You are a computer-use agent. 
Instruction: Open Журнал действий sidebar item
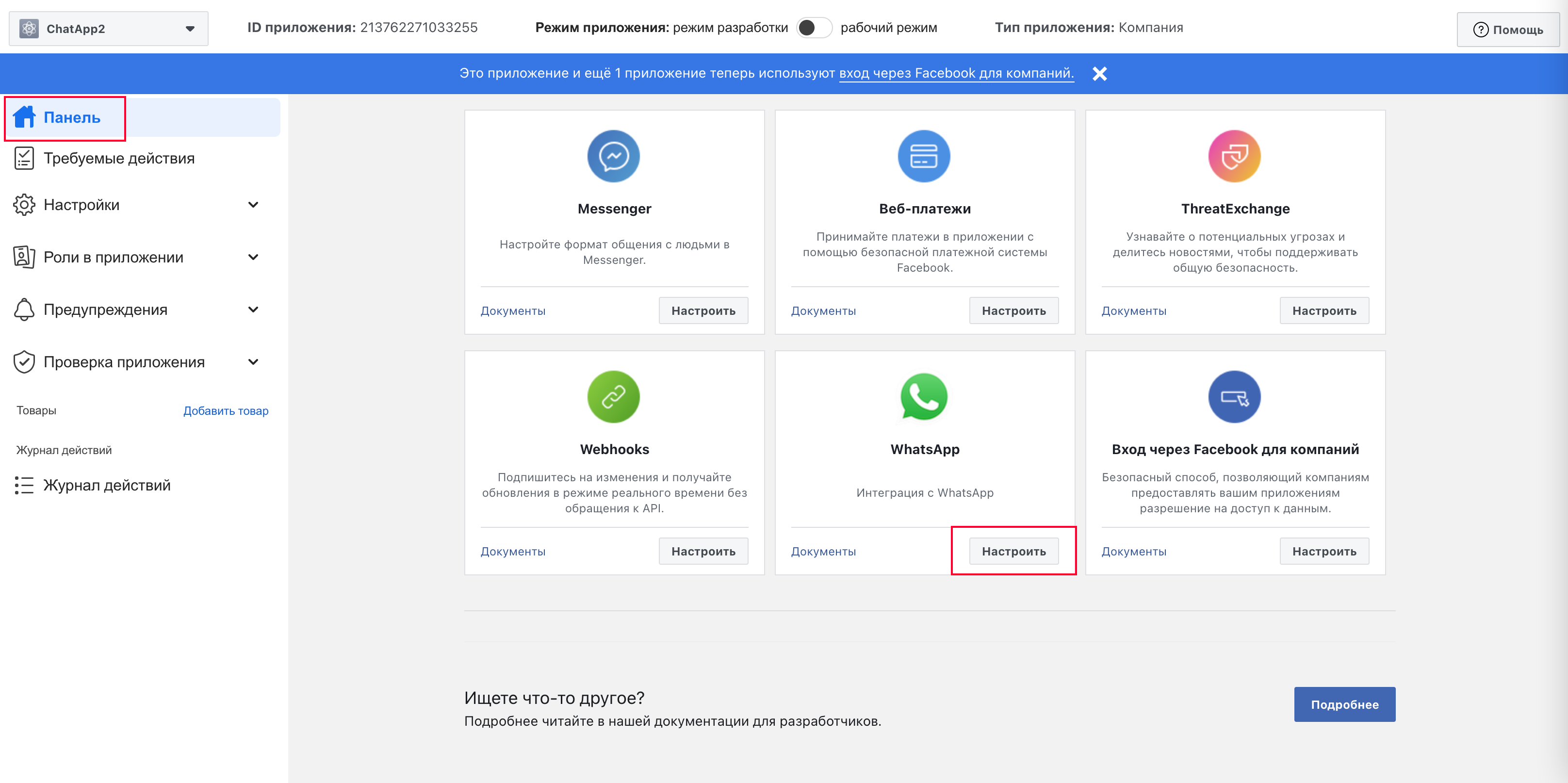107,485
